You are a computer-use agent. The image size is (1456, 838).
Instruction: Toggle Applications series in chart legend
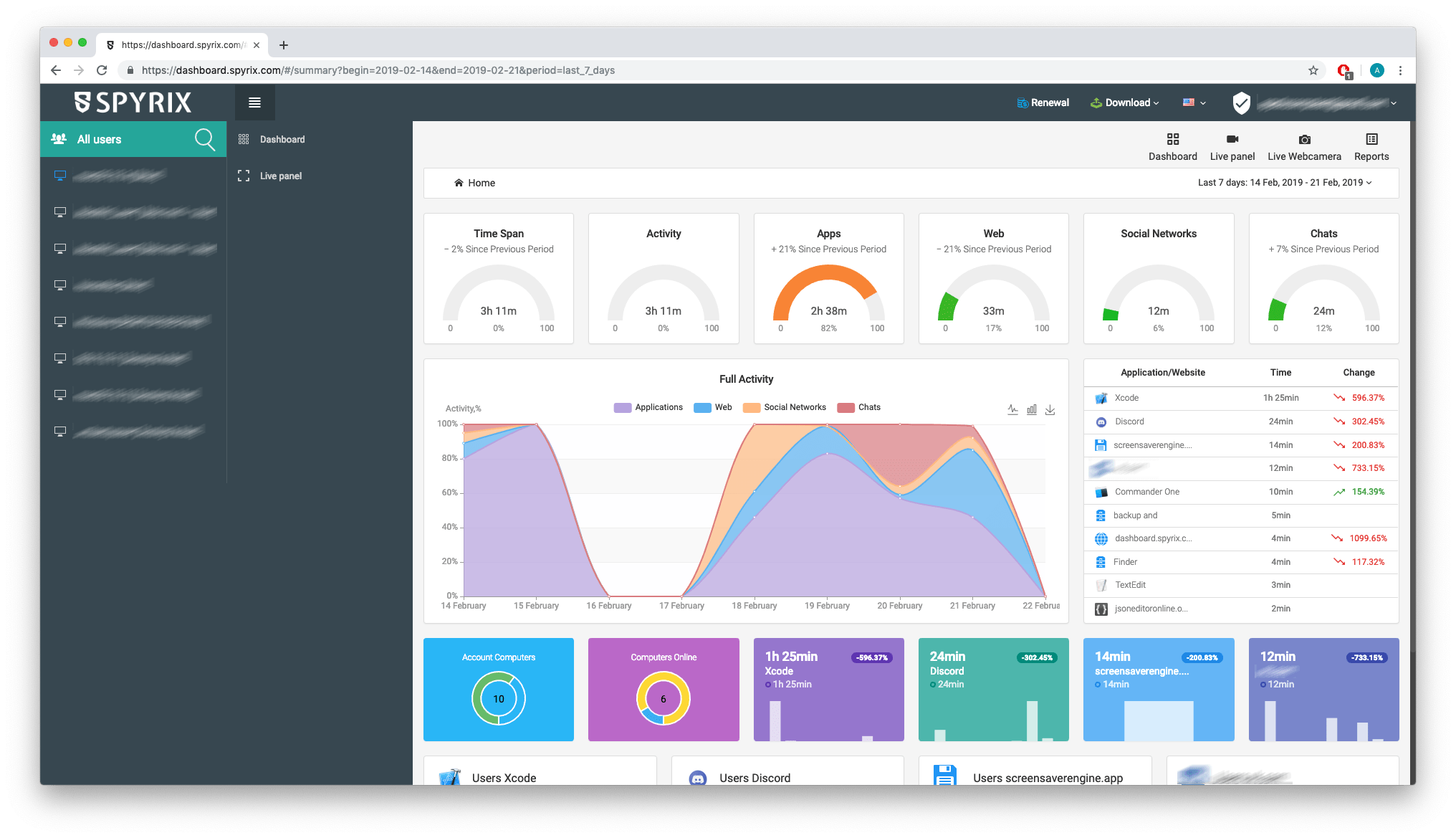click(648, 407)
